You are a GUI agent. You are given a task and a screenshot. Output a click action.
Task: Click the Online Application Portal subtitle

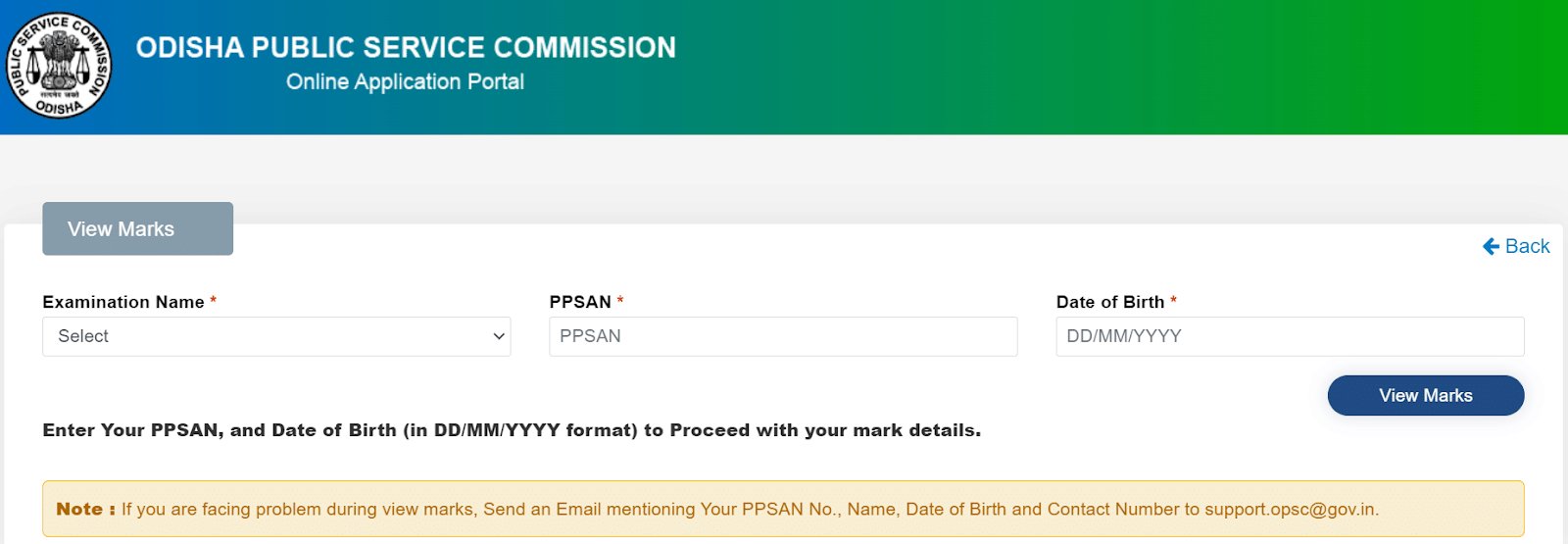point(405,81)
